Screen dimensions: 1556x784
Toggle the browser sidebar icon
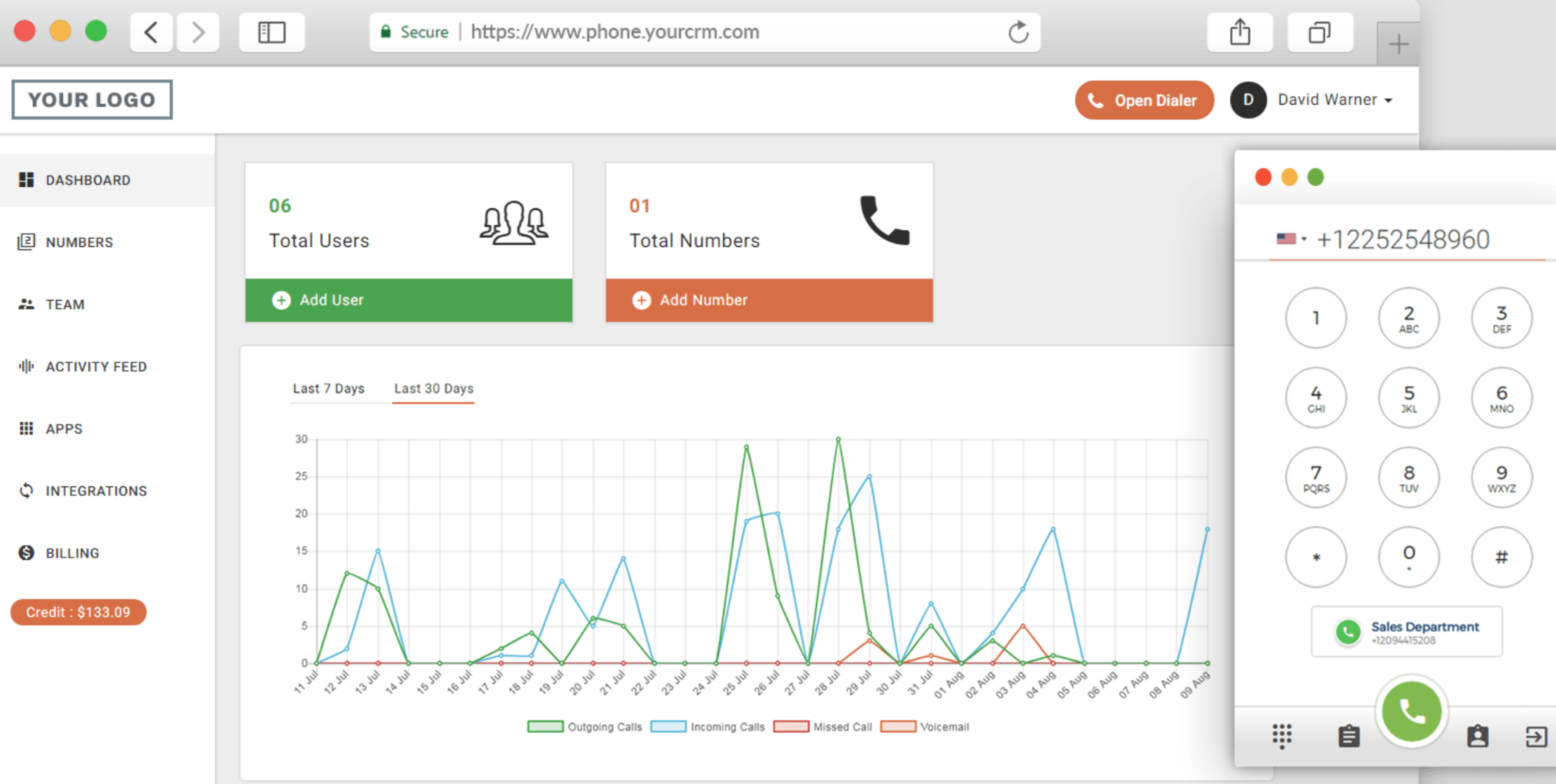click(x=271, y=32)
